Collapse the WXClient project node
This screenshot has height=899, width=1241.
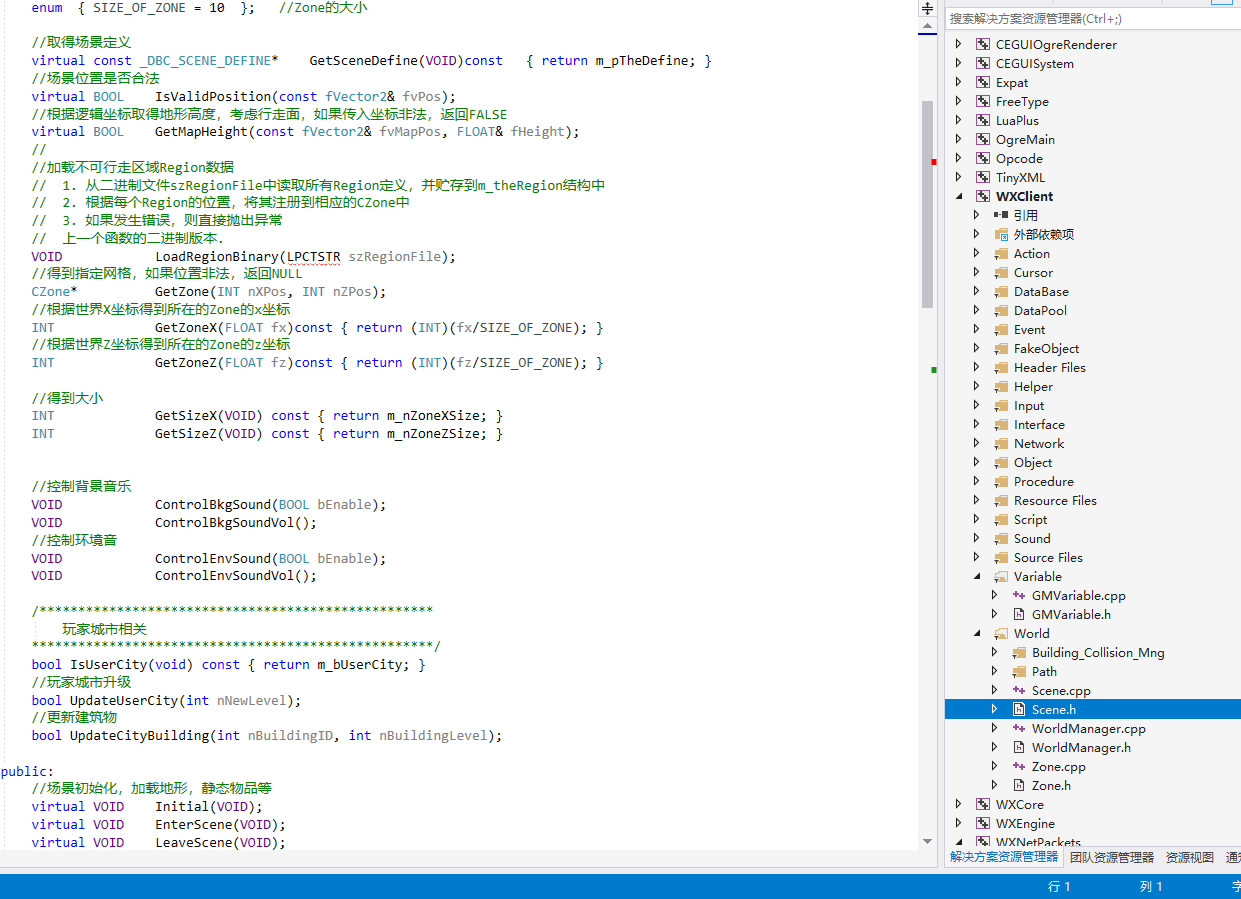959,197
